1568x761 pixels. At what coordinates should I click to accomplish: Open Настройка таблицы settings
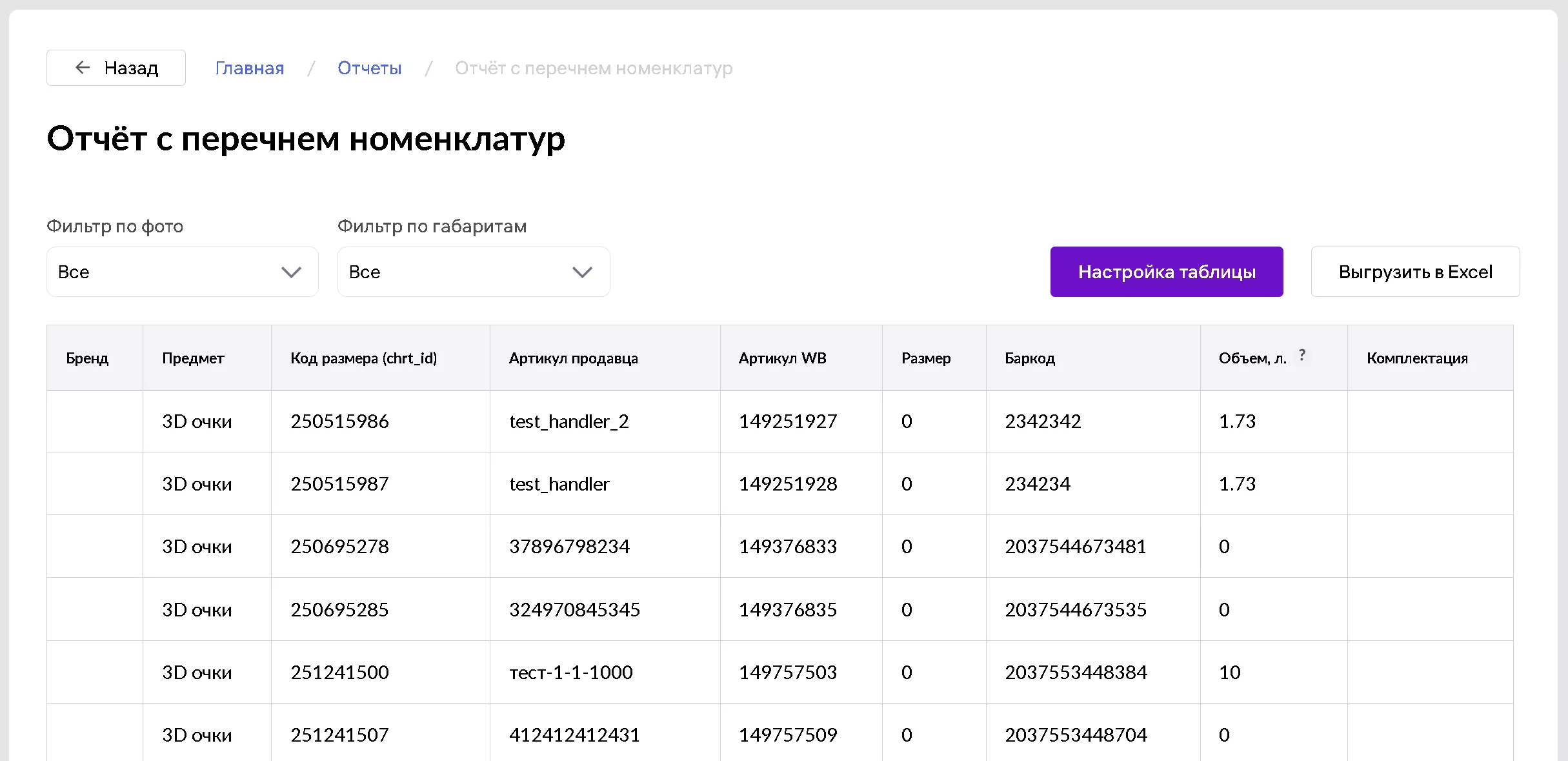[x=1166, y=272]
